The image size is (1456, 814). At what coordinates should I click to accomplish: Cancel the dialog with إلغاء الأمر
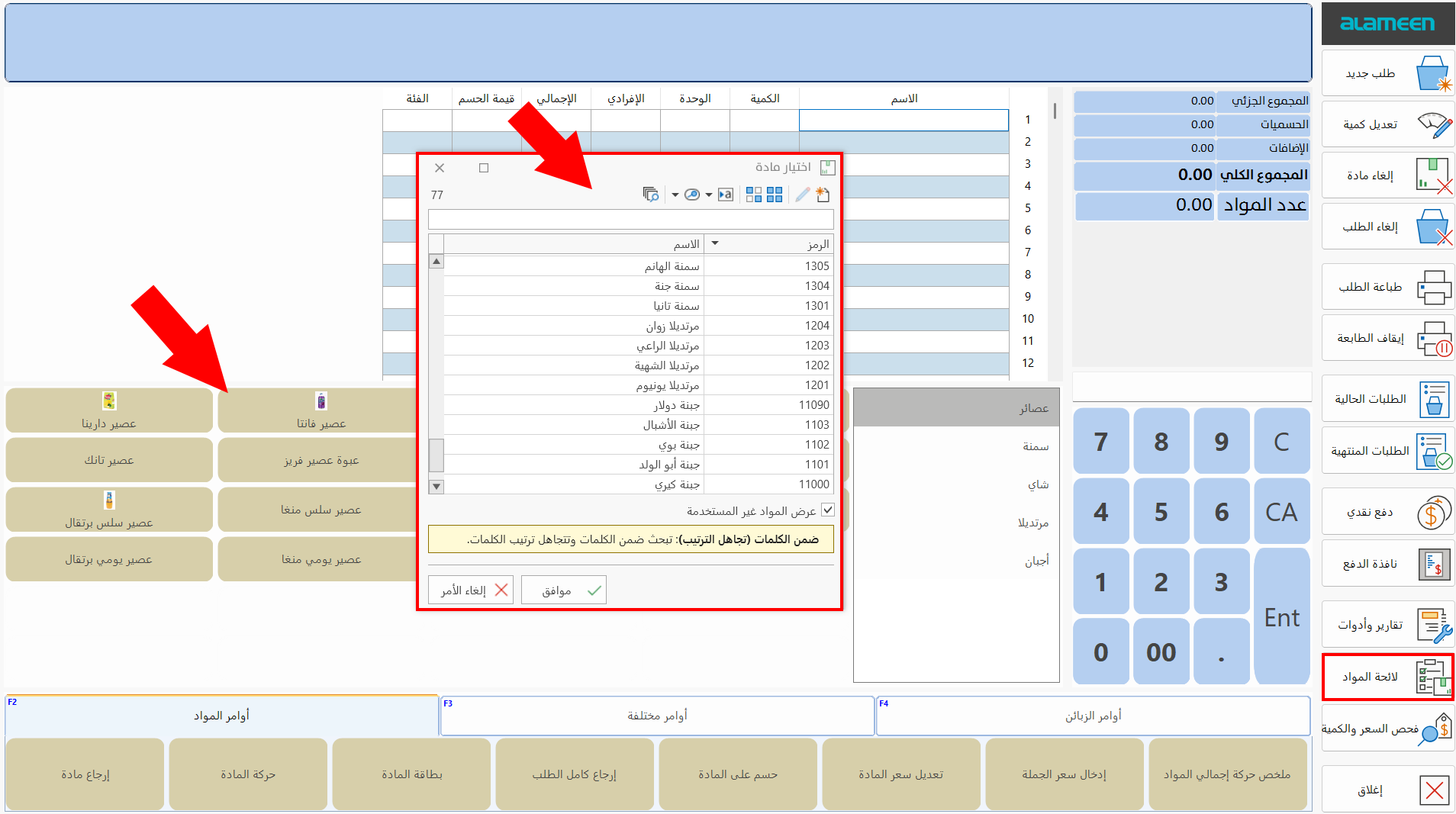tap(470, 589)
